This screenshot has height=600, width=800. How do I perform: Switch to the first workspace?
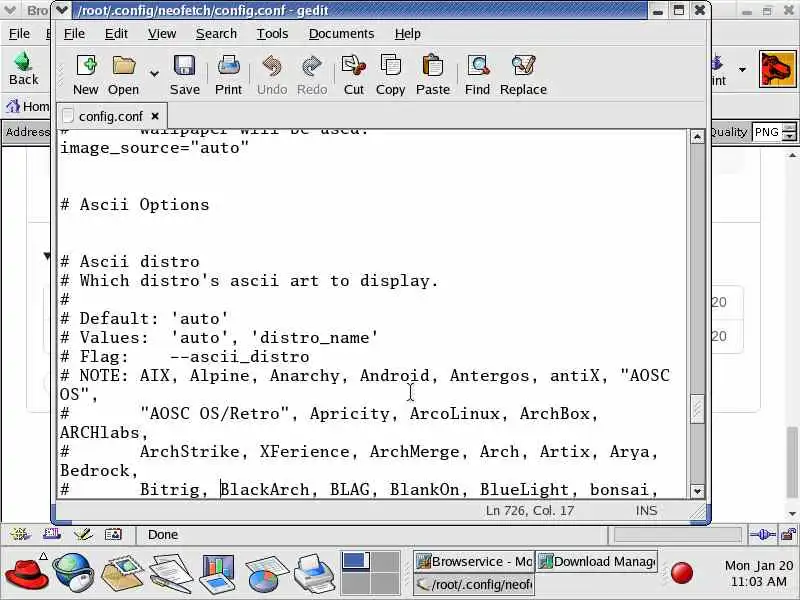(x=356, y=561)
